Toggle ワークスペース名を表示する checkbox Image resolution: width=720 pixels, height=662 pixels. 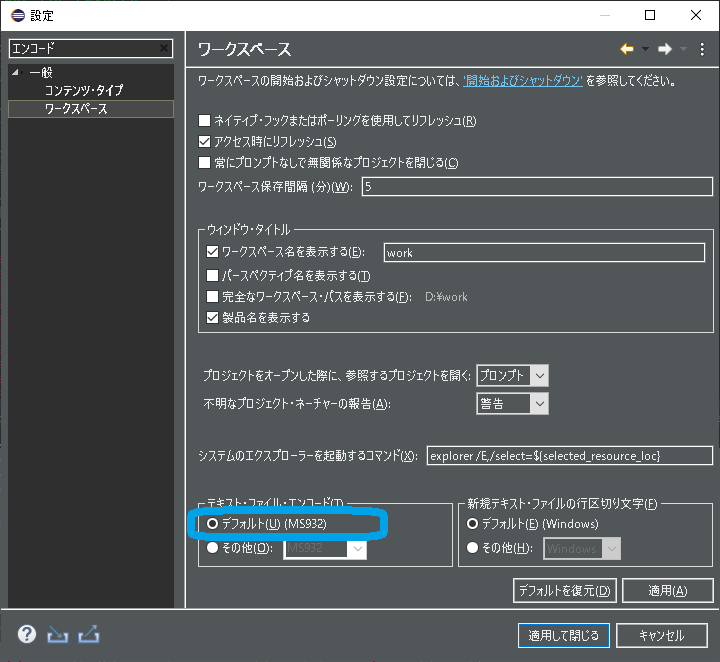tap(212, 252)
